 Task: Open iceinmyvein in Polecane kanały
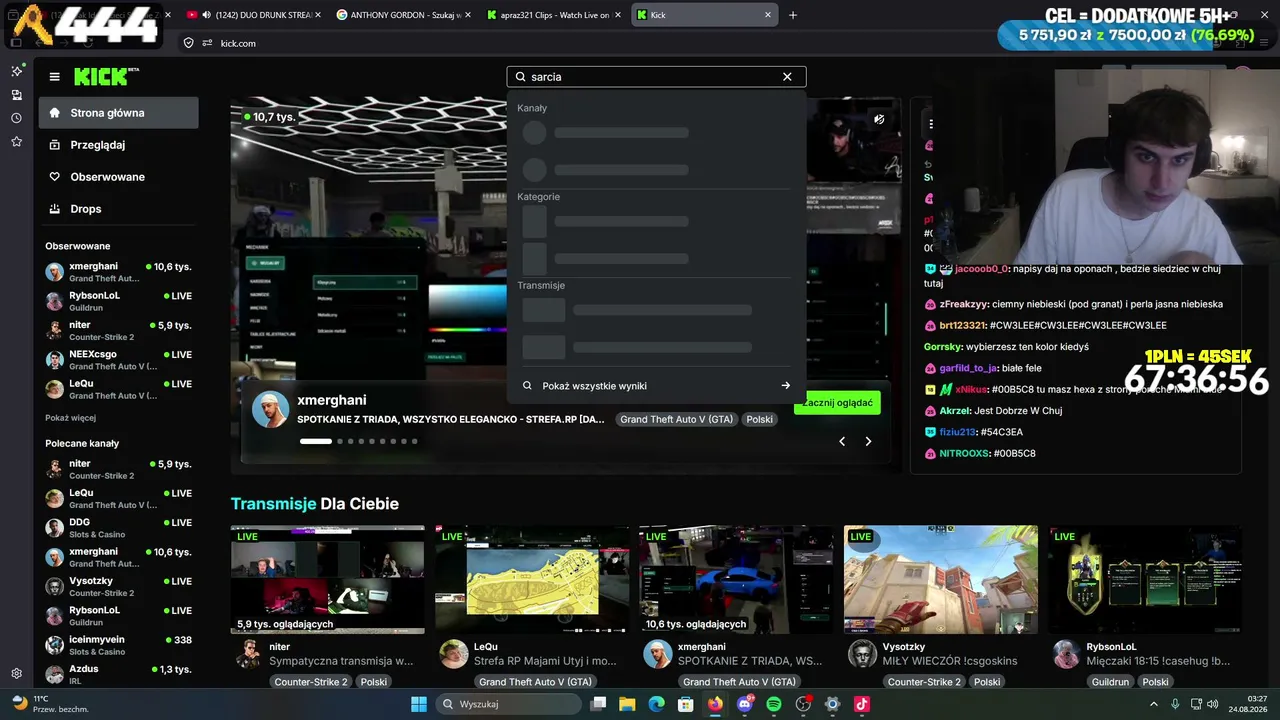(118, 645)
